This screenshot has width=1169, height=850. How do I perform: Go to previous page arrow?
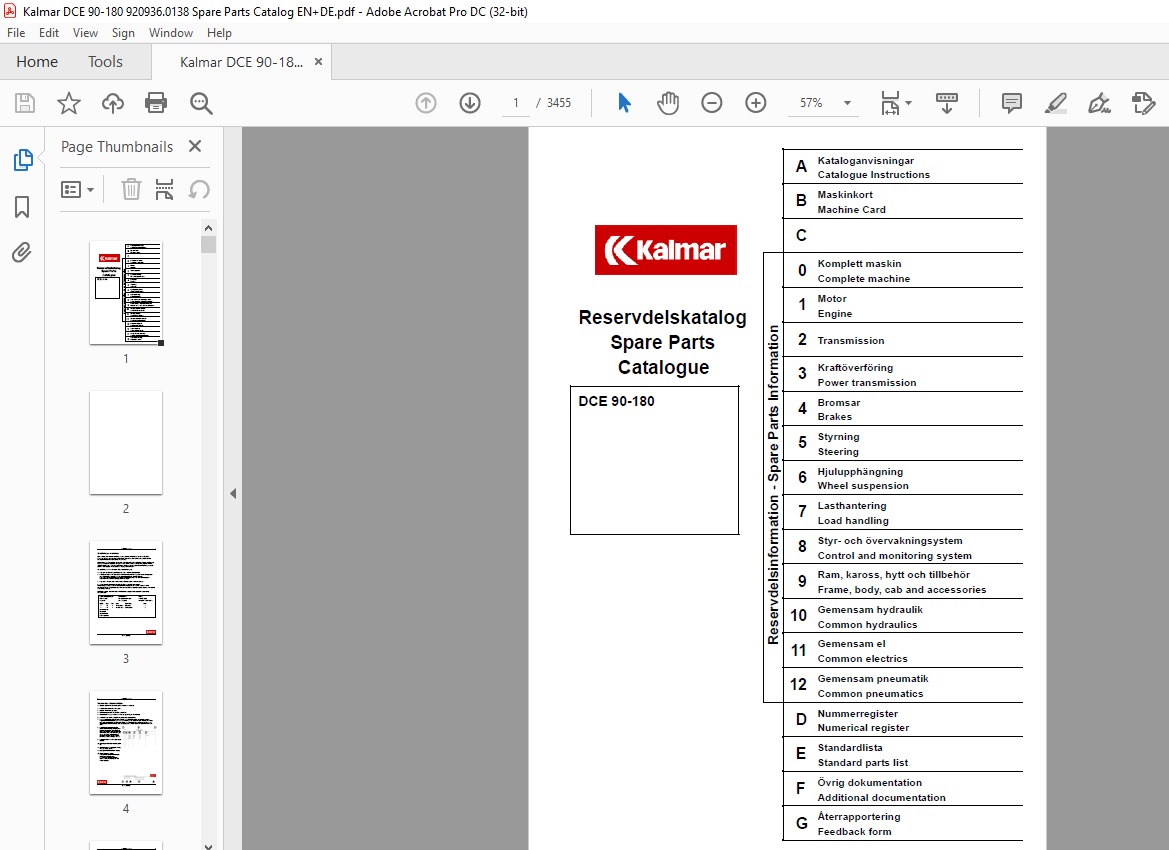pyautogui.click(x=426, y=103)
